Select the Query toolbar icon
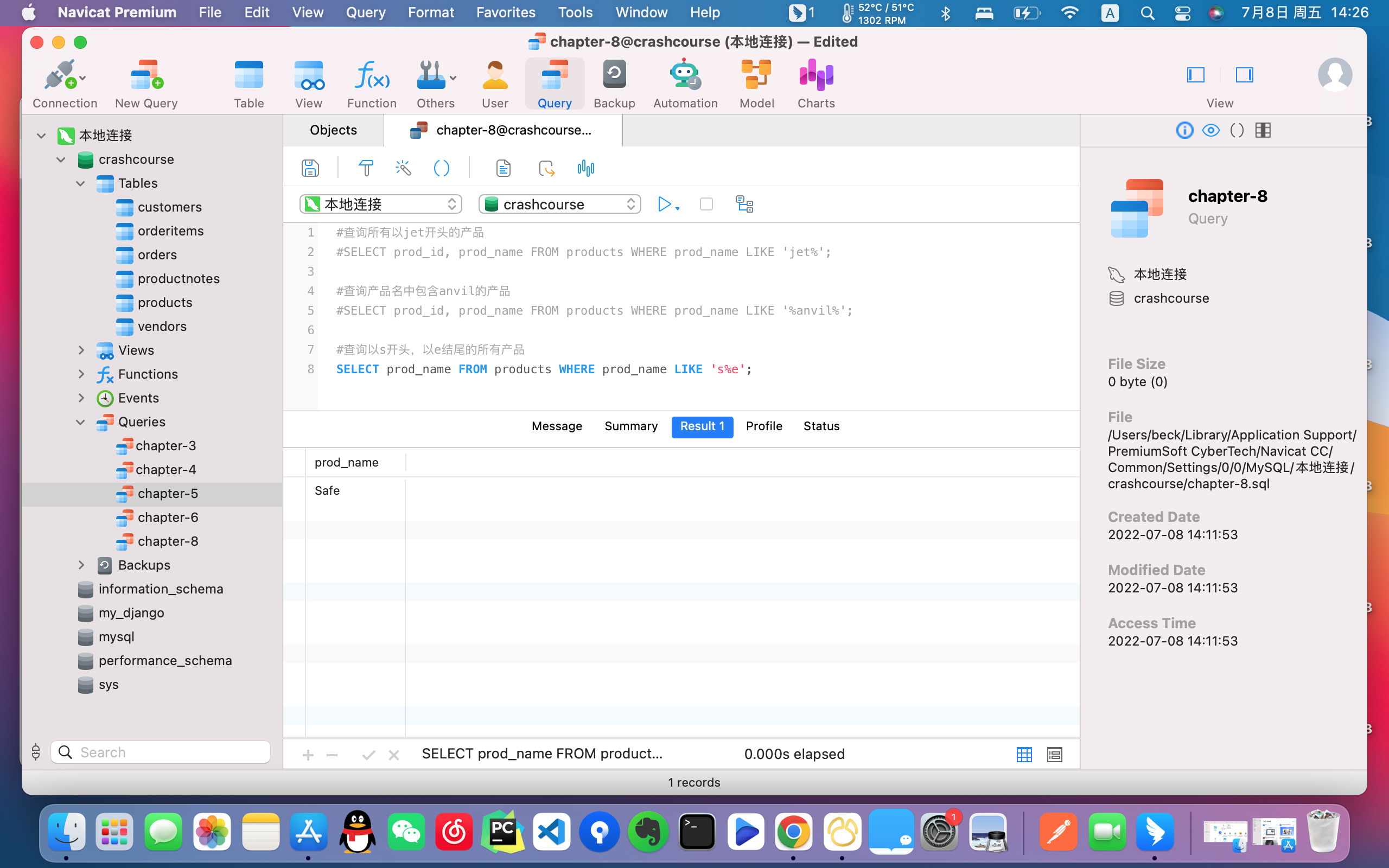This screenshot has width=1389, height=868. (555, 84)
